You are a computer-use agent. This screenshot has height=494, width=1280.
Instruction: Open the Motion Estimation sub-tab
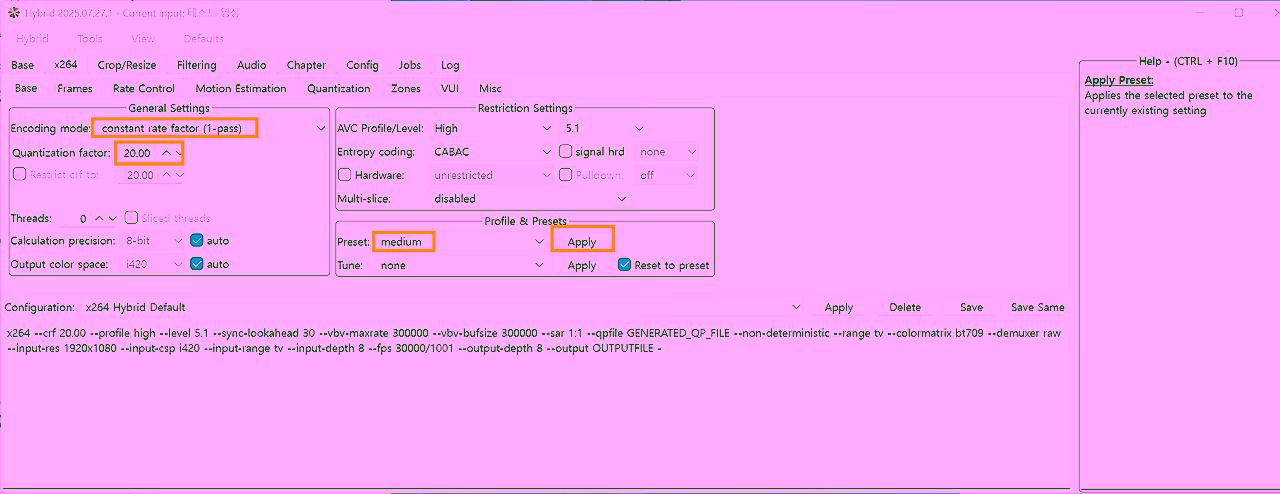pos(241,88)
